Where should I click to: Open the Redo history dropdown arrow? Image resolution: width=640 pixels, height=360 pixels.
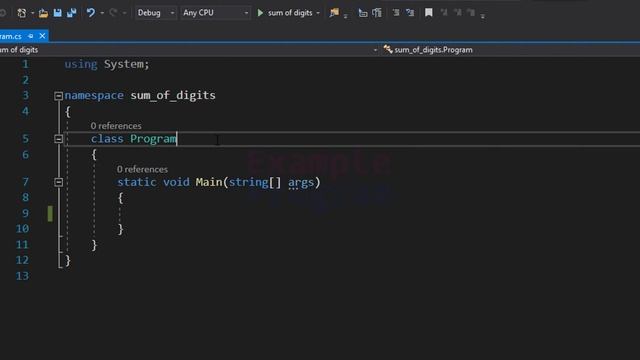point(124,13)
